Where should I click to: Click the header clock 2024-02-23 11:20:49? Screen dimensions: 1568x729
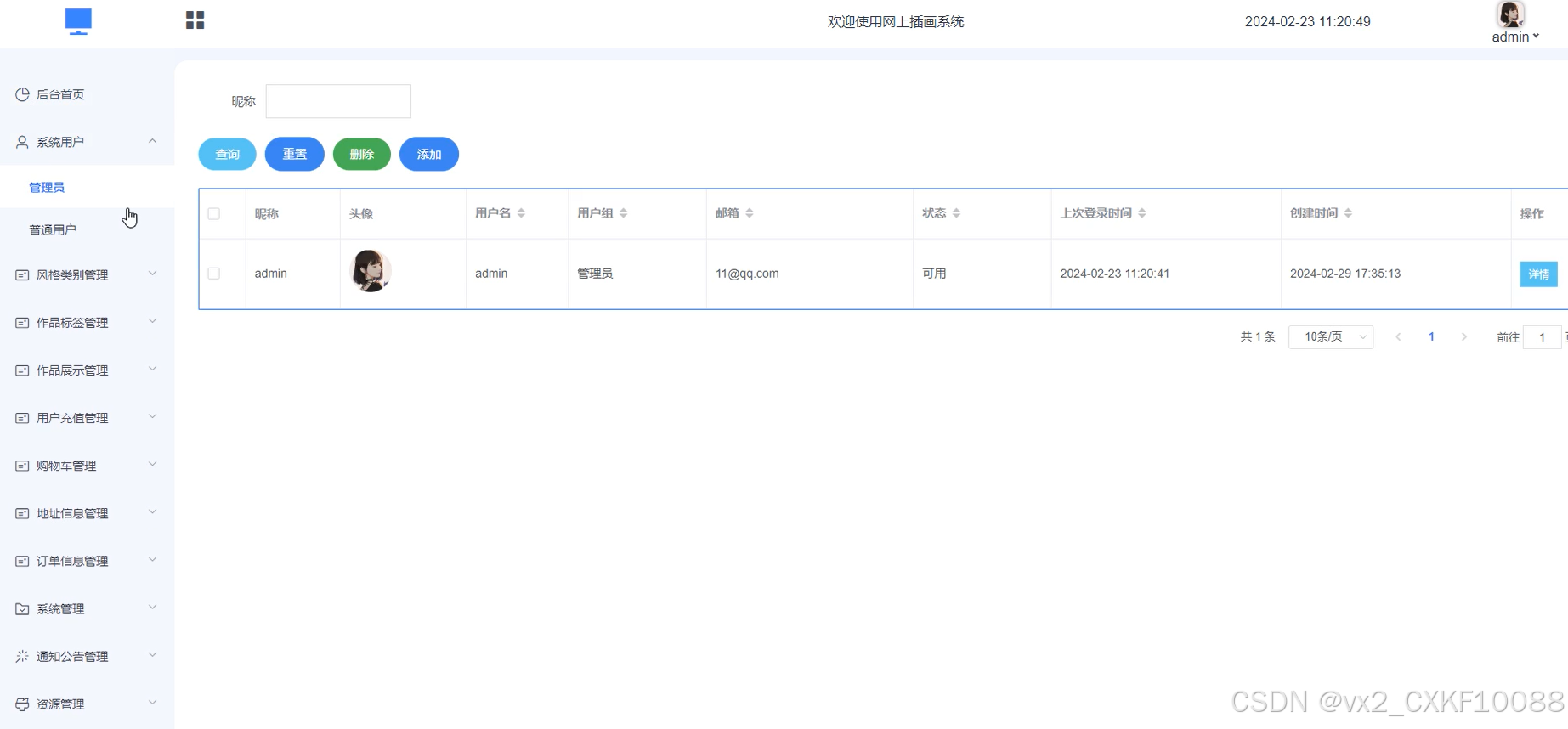[1308, 21]
